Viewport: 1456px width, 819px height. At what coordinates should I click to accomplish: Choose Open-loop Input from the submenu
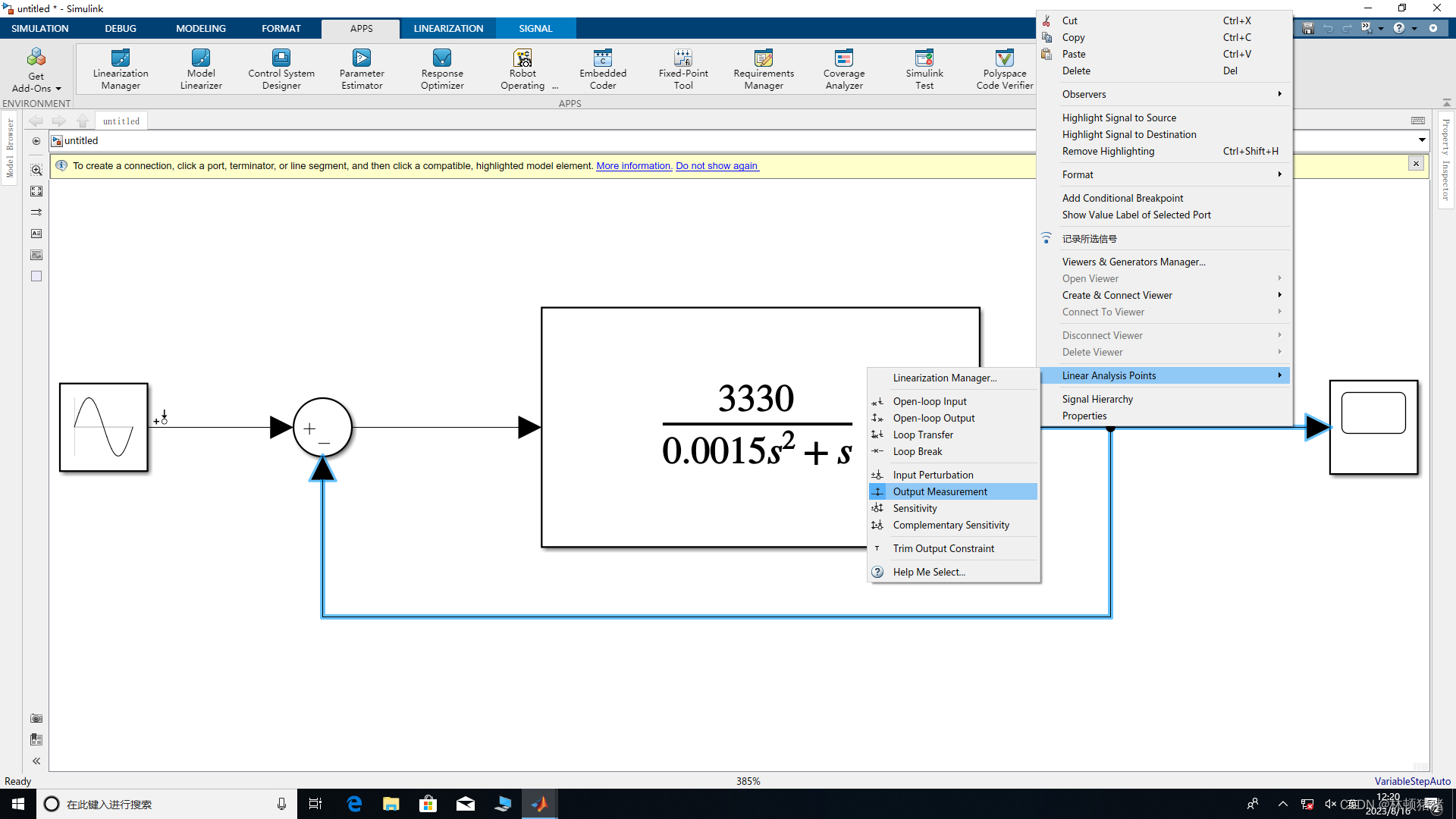pos(929,401)
